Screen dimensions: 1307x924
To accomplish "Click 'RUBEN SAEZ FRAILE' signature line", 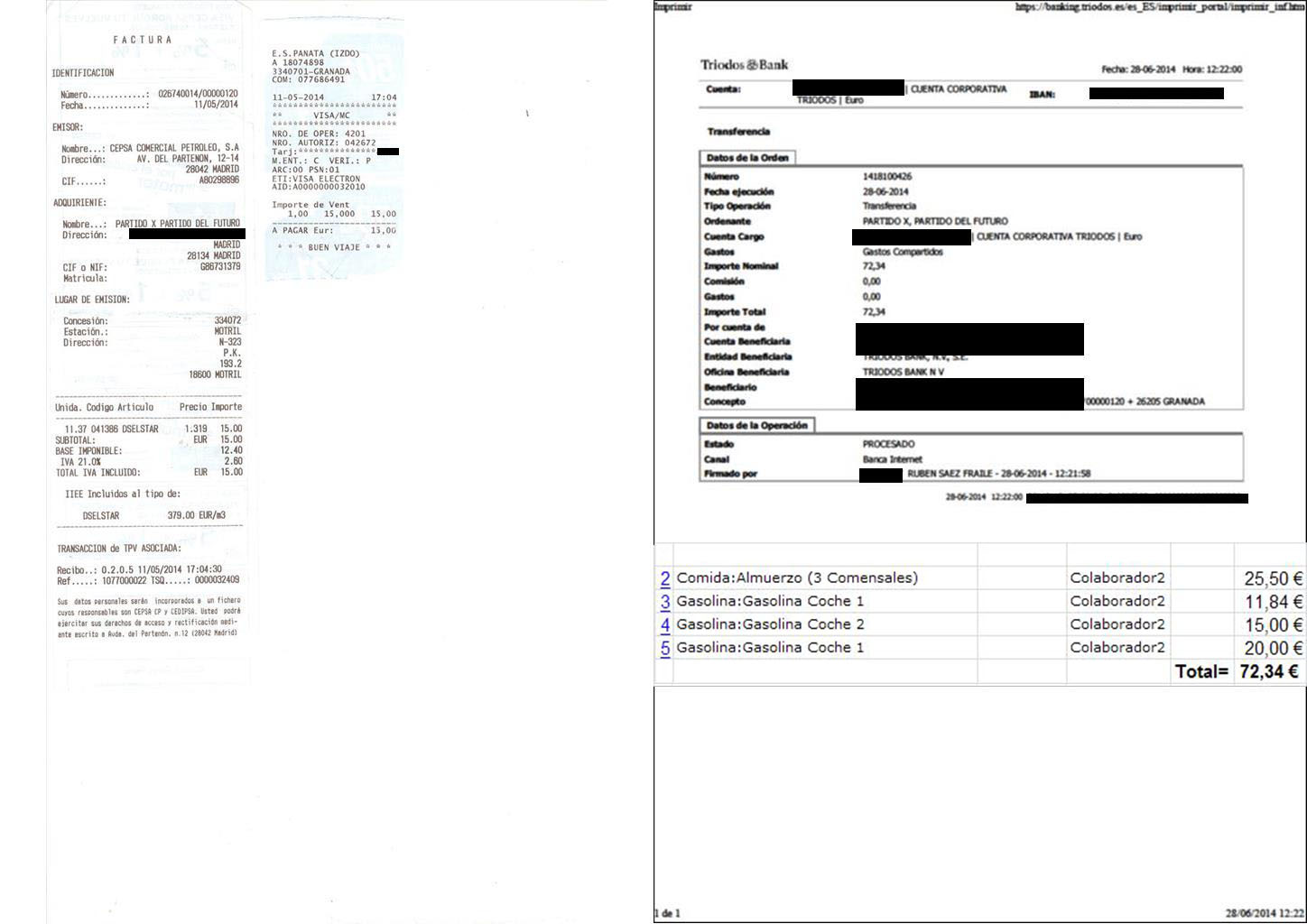I will point(998,474).
